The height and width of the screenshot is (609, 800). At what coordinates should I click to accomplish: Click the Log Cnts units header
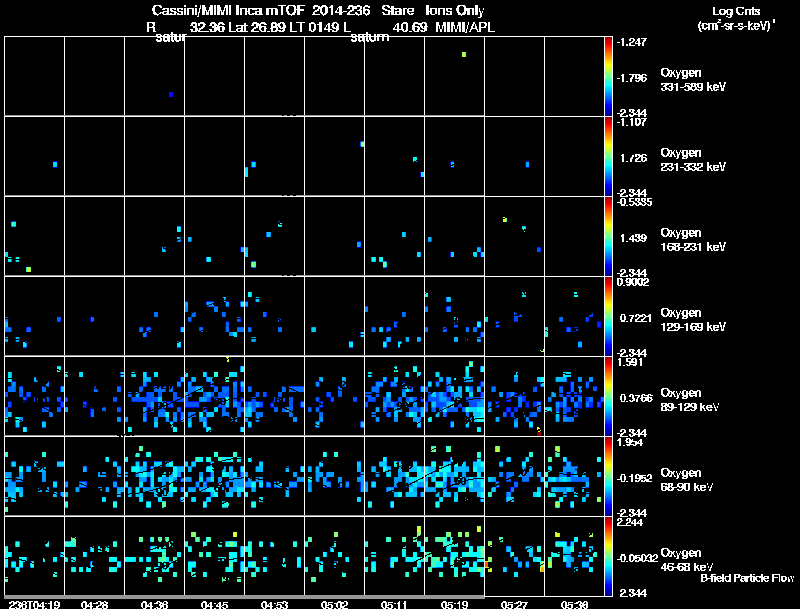pos(734,17)
